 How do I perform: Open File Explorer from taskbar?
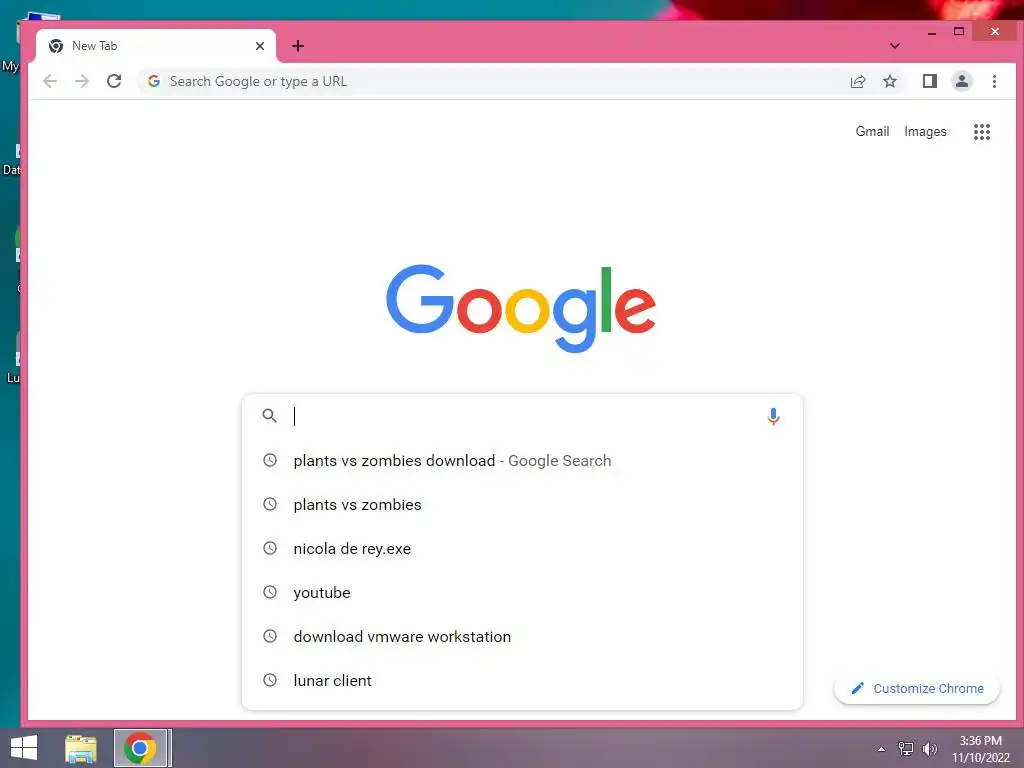point(81,748)
